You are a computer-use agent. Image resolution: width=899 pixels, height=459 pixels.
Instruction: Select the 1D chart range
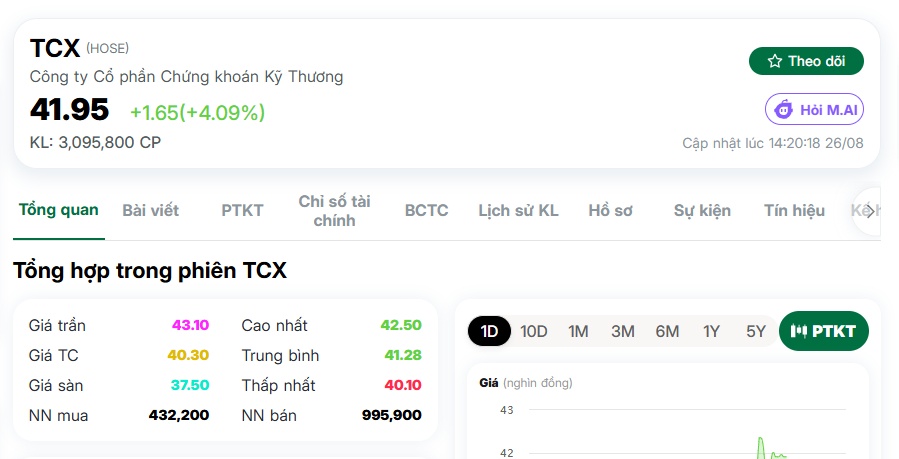pyautogui.click(x=489, y=331)
